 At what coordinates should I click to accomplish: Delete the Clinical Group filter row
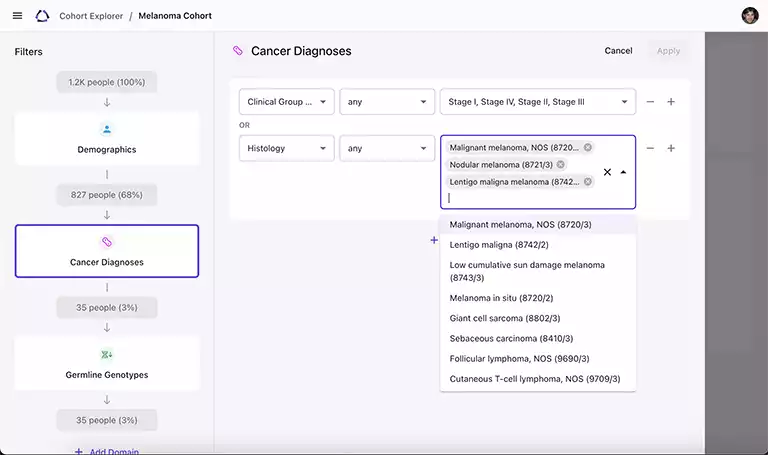coord(650,102)
